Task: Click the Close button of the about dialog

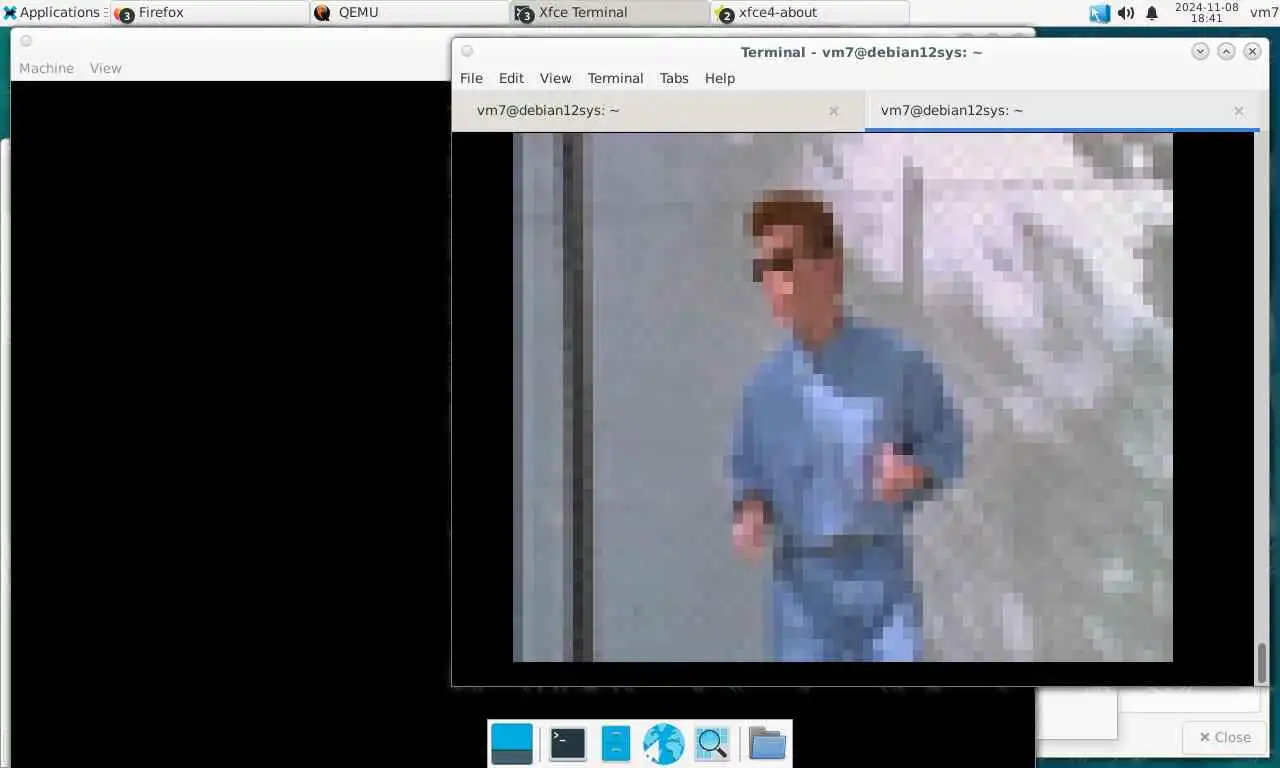Action: pos(1225,737)
